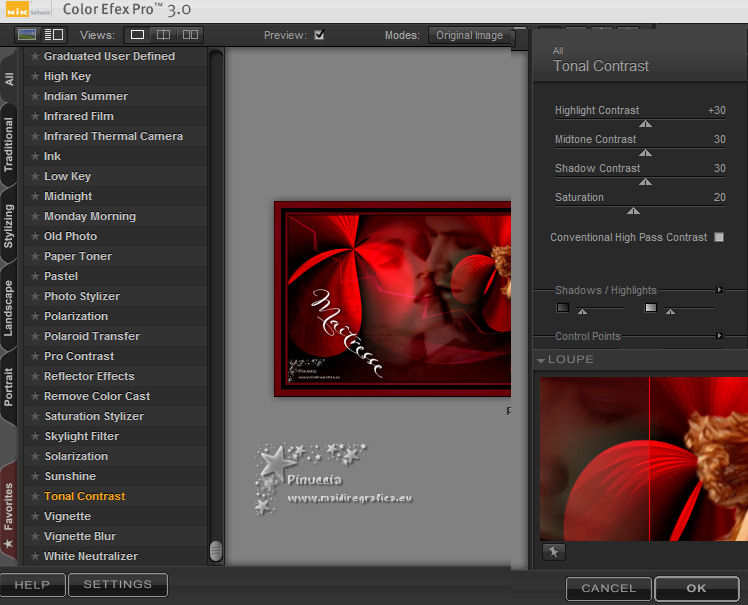Image resolution: width=748 pixels, height=605 pixels.
Task: Click the favorite star next to Solarization
Action: (x=35, y=456)
